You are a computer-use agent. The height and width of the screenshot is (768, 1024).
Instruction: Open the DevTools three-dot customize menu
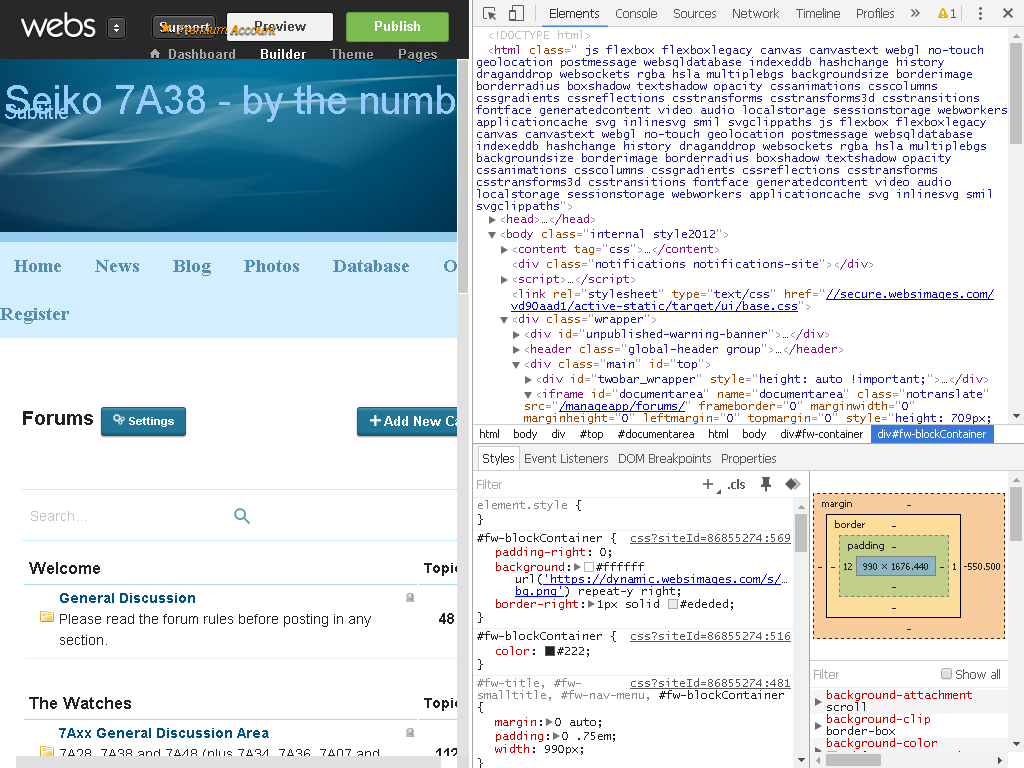point(980,13)
